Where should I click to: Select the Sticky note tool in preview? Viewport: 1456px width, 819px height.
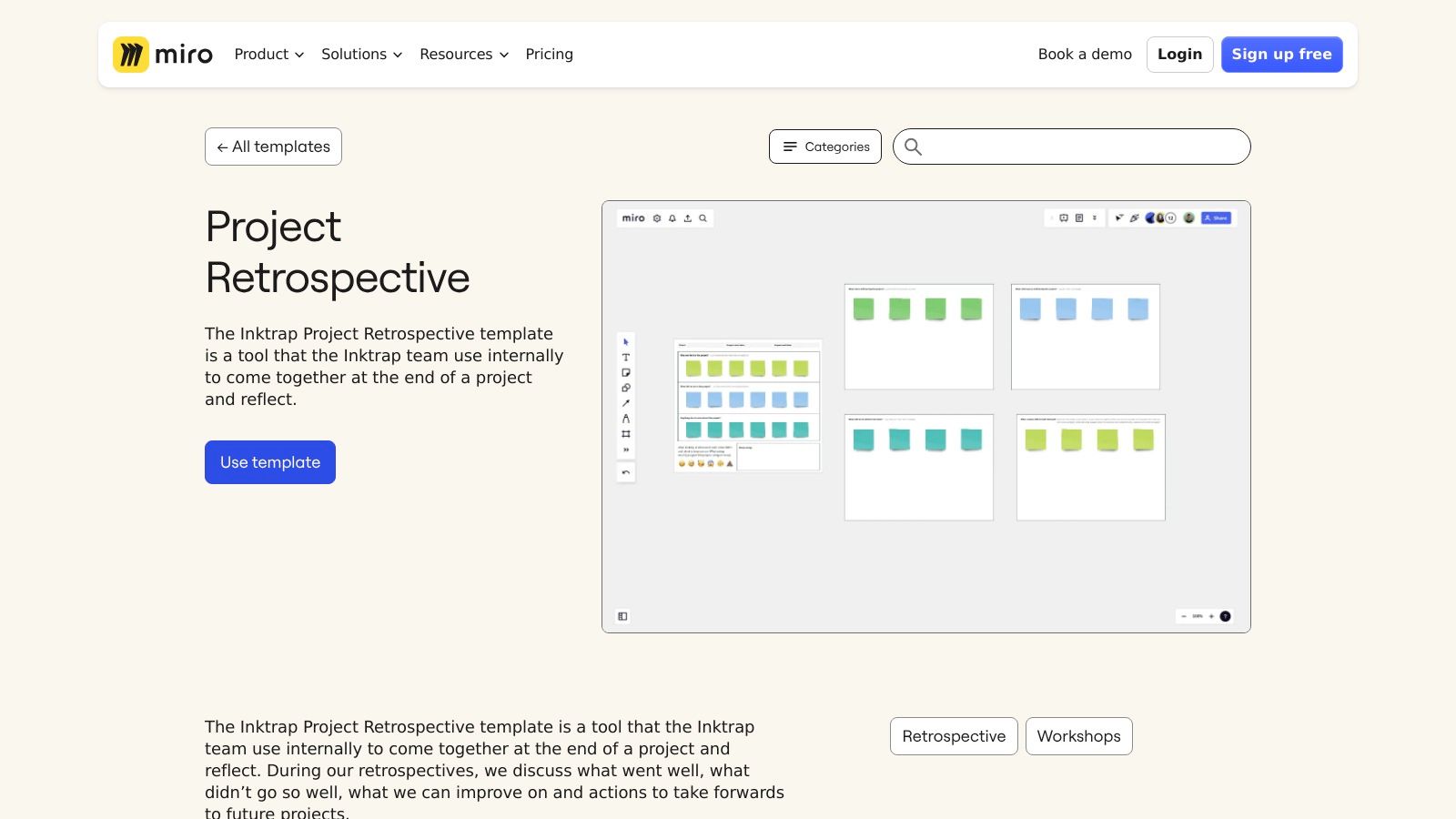tap(626, 373)
